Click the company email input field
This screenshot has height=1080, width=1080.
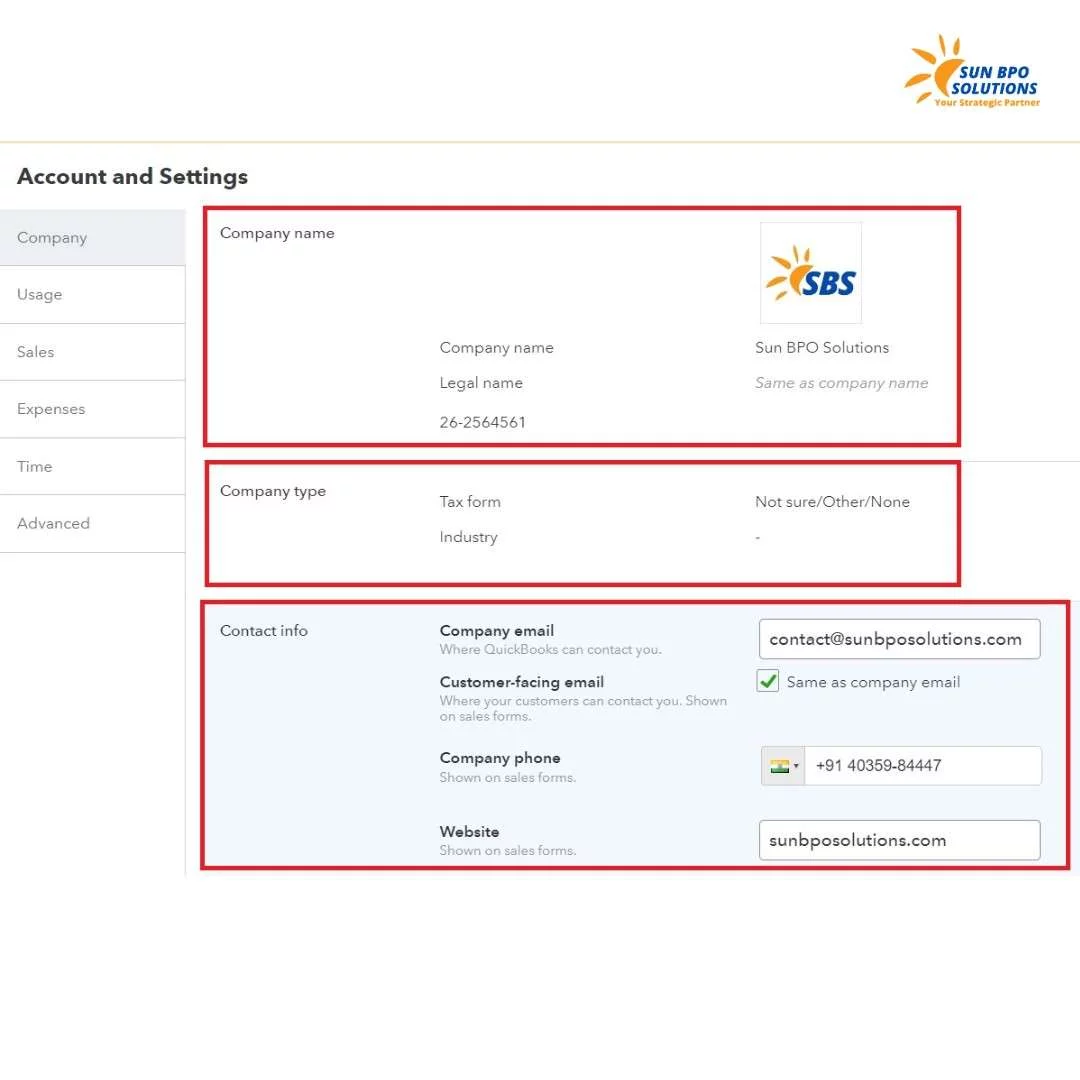(x=900, y=639)
